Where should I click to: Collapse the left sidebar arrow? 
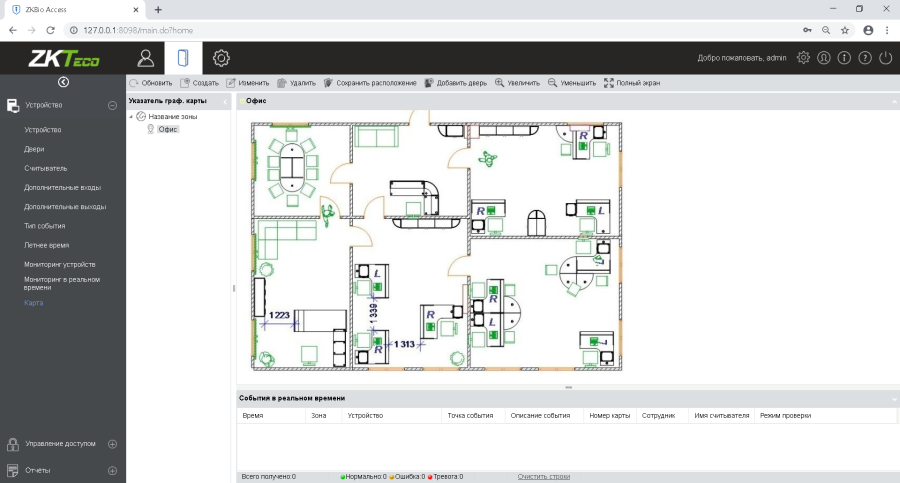click(x=63, y=82)
